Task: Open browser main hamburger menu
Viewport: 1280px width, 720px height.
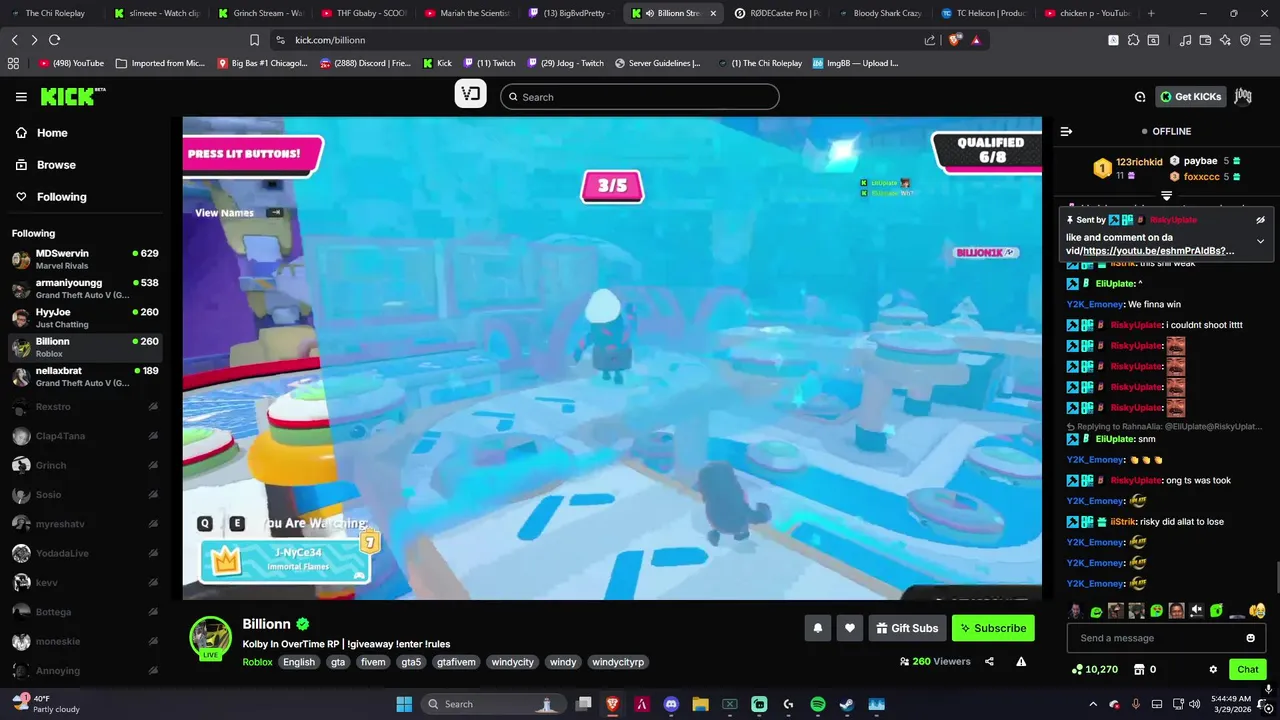Action: pos(1265,40)
